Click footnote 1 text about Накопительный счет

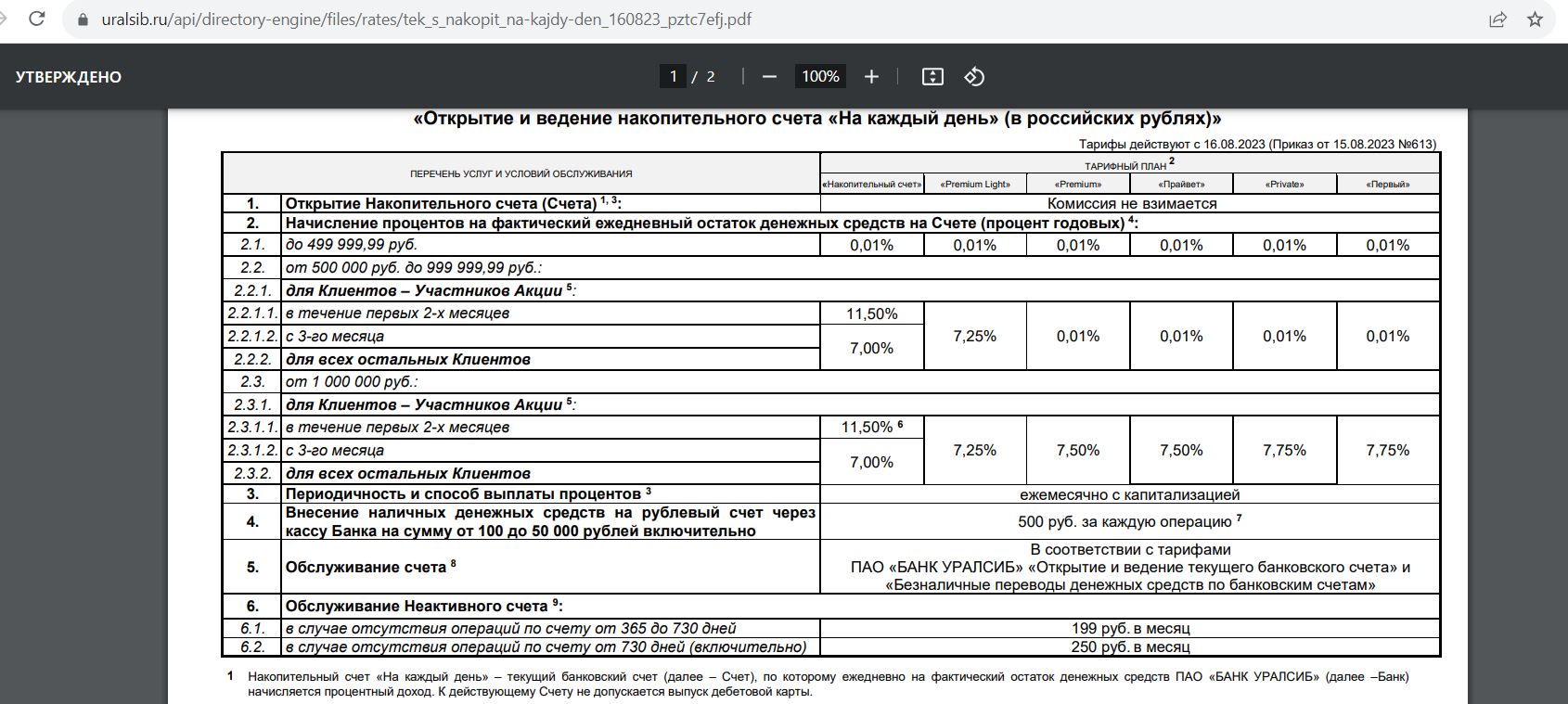[828, 684]
